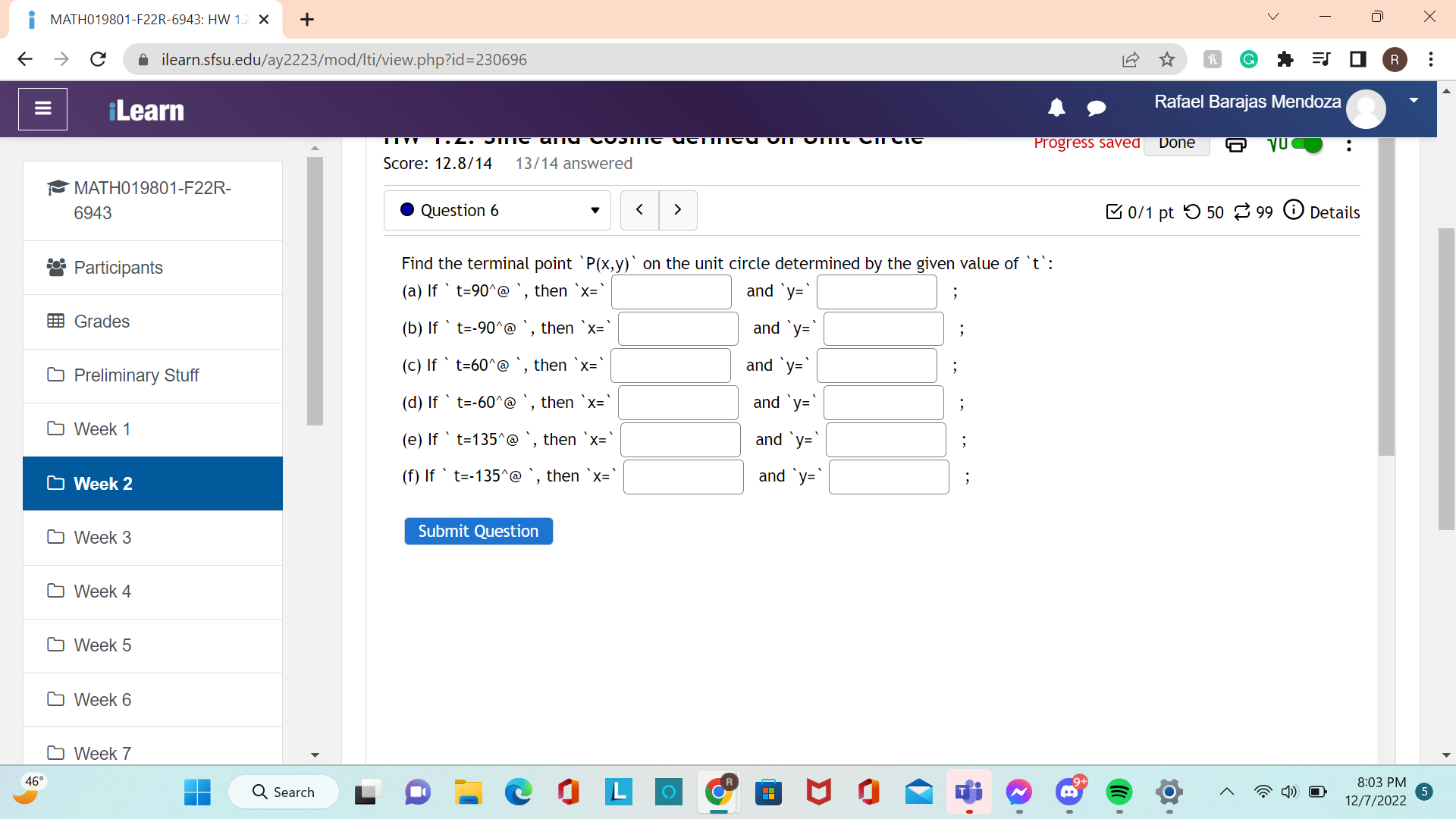This screenshot has height=819, width=1456.
Task: Click the y input field for part (f)
Action: pyautogui.click(x=888, y=477)
